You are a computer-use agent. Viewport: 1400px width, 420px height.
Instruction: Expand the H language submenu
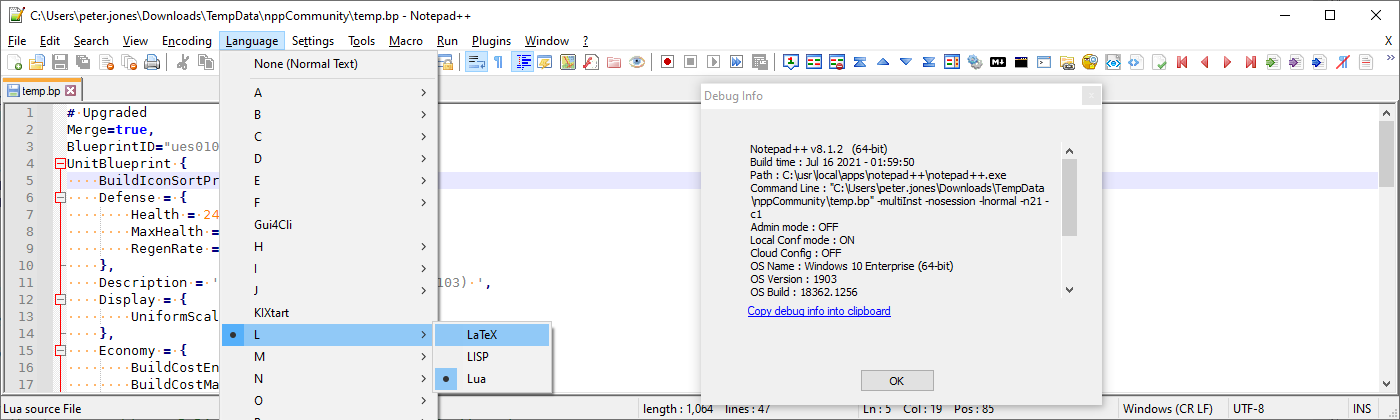[x=328, y=246]
